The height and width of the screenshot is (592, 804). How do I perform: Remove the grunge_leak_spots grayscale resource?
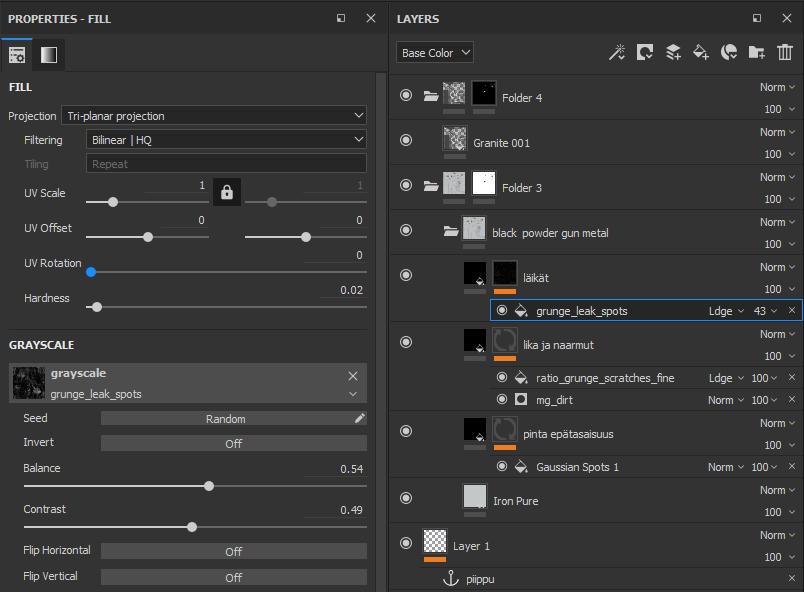click(353, 376)
